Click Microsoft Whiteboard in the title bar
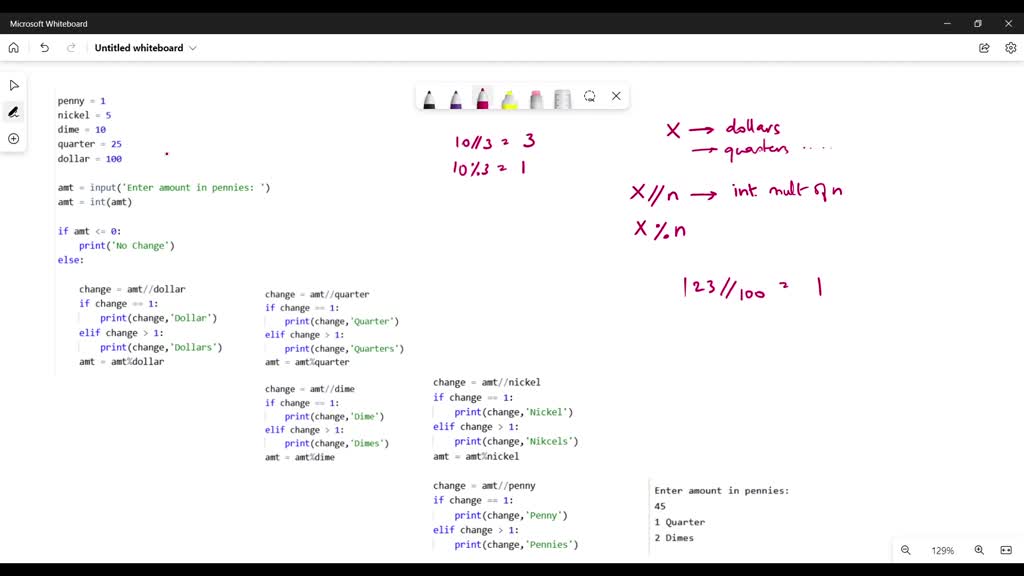Screen dimensions: 1024x576 point(48,22)
